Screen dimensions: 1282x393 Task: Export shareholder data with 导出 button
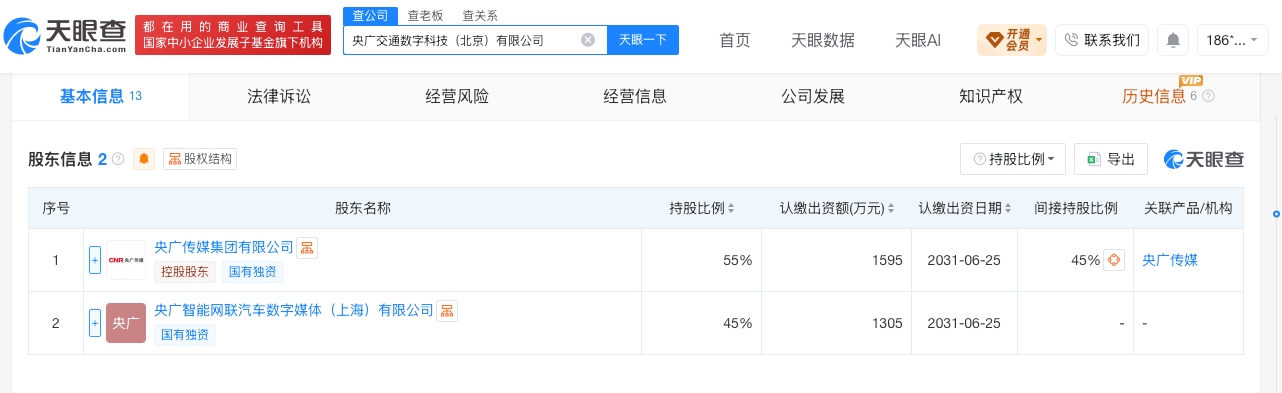click(1111, 159)
